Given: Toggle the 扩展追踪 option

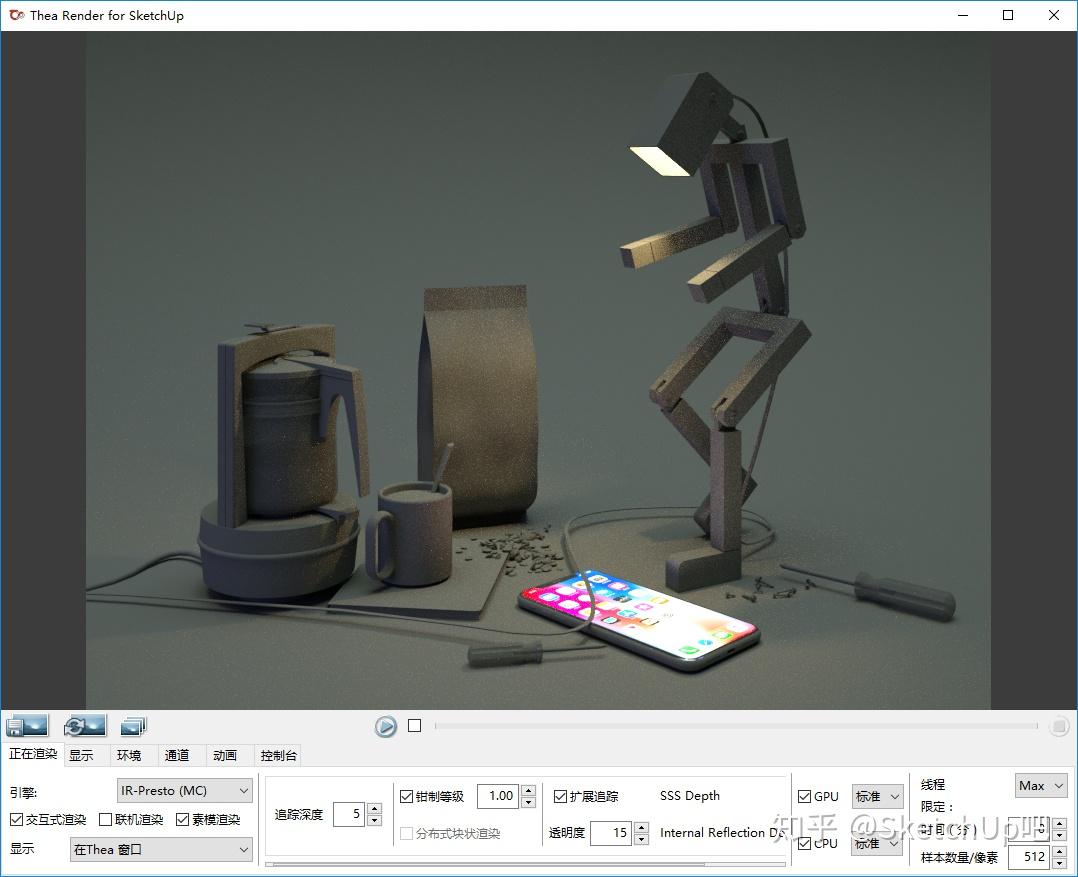Looking at the screenshot, I should pos(560,797).
